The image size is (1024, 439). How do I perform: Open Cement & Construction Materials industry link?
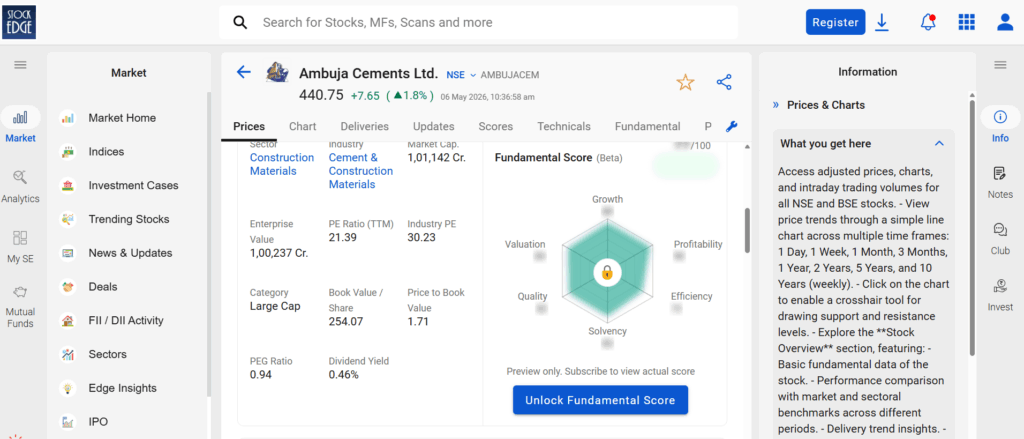tap(361, 171)
